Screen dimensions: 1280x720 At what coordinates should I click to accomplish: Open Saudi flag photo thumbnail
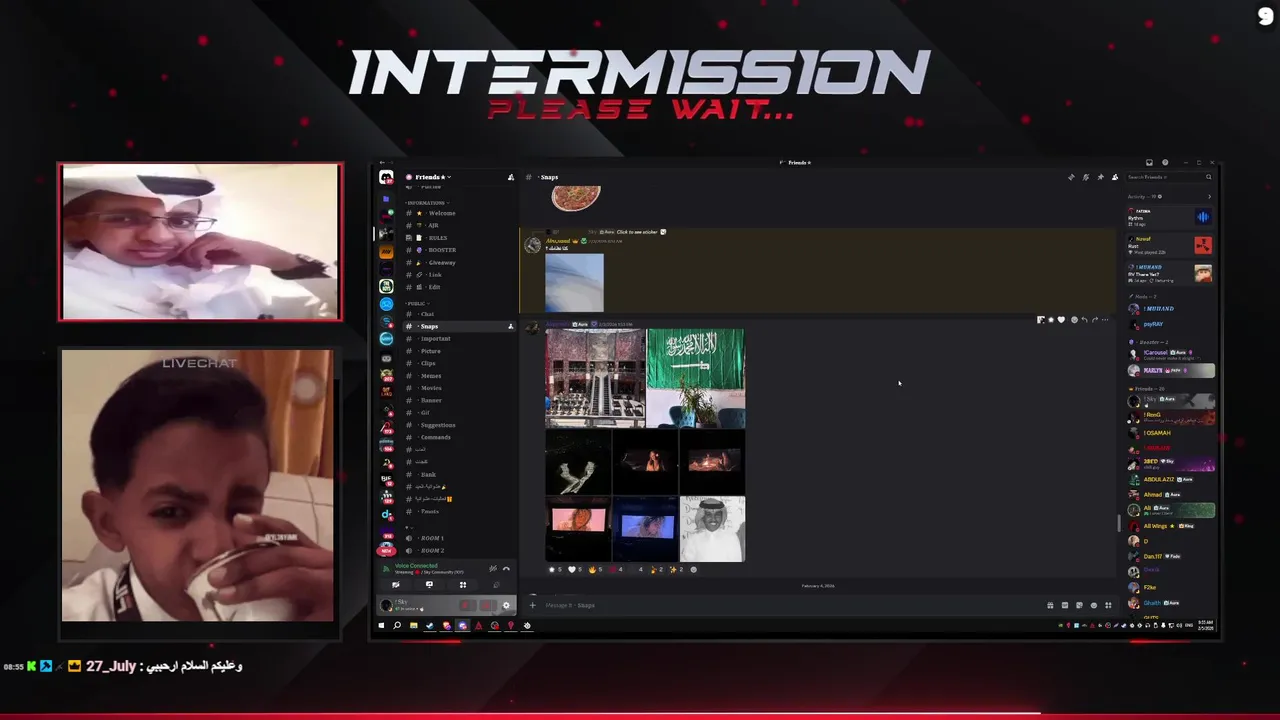[696, 378]
